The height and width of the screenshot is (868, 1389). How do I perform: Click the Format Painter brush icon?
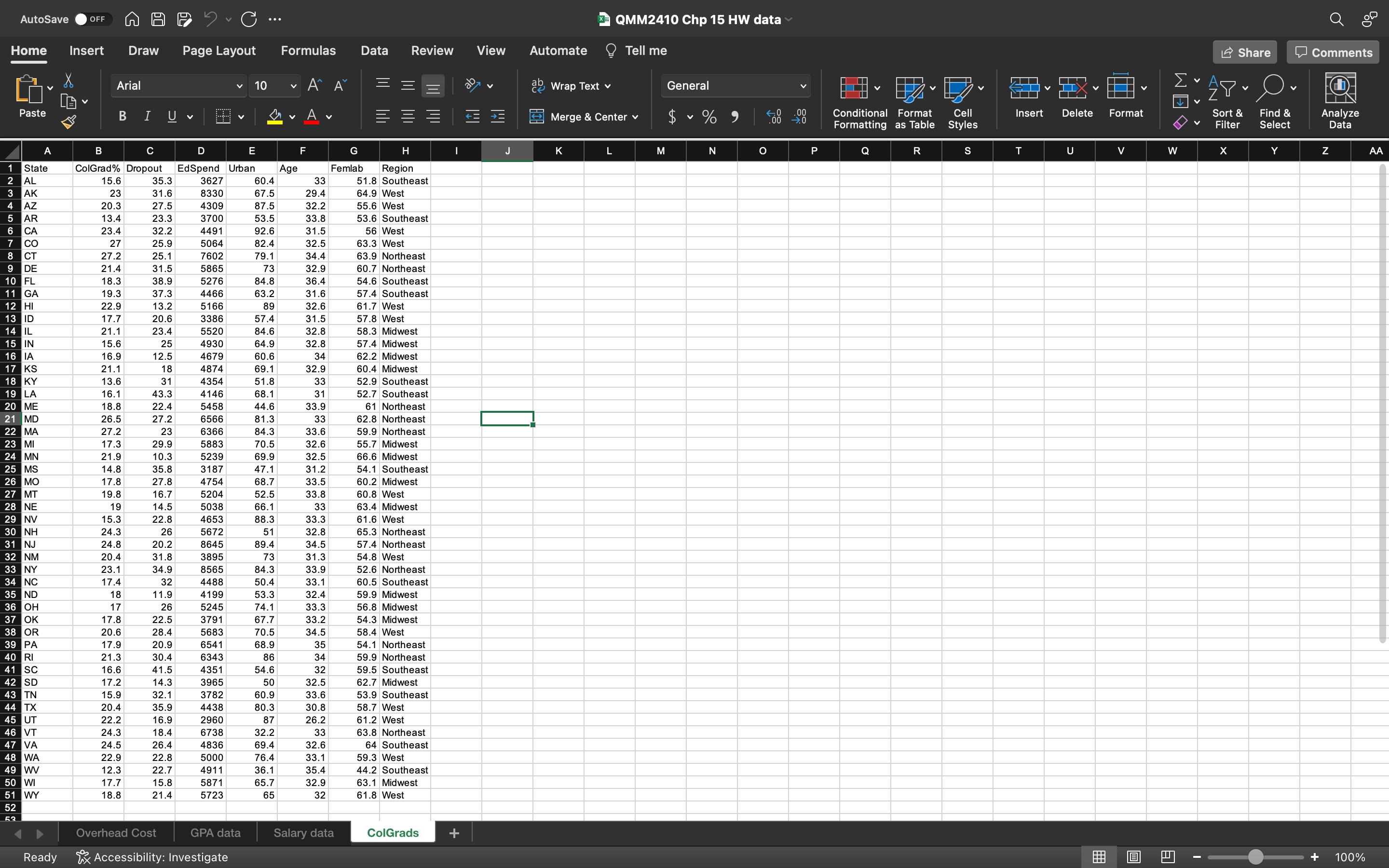coord(68,122)
